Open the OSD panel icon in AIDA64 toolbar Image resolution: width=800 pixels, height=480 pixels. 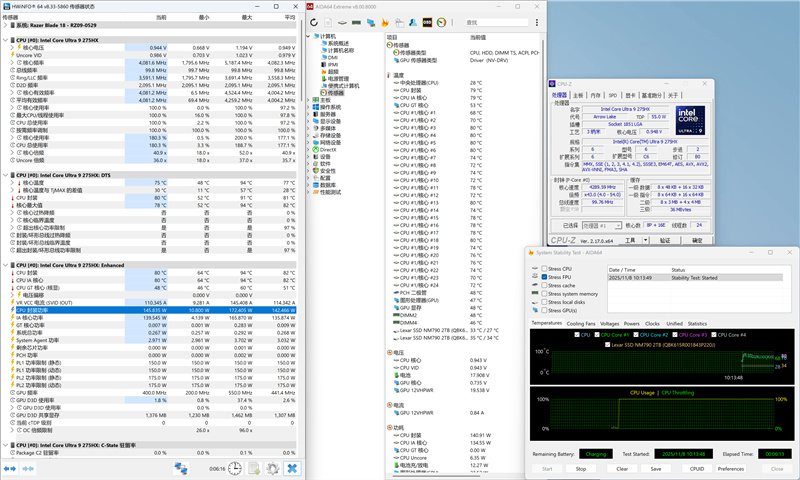coord(428,21)
